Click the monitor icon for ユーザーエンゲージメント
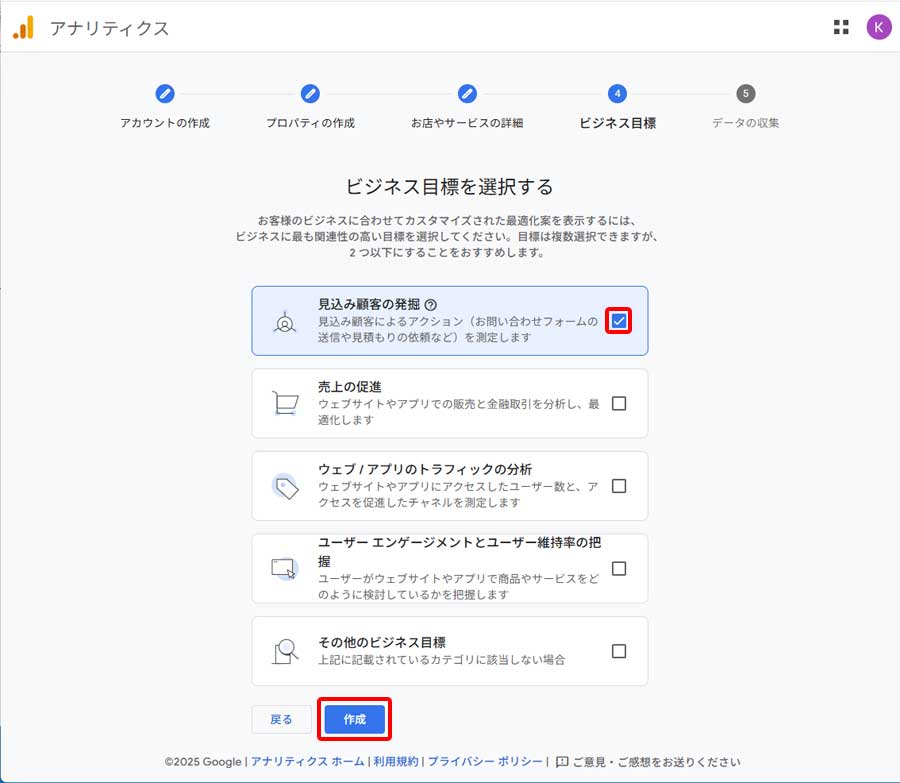The height and width of the screenshot is (783, 900). point(285,568)
